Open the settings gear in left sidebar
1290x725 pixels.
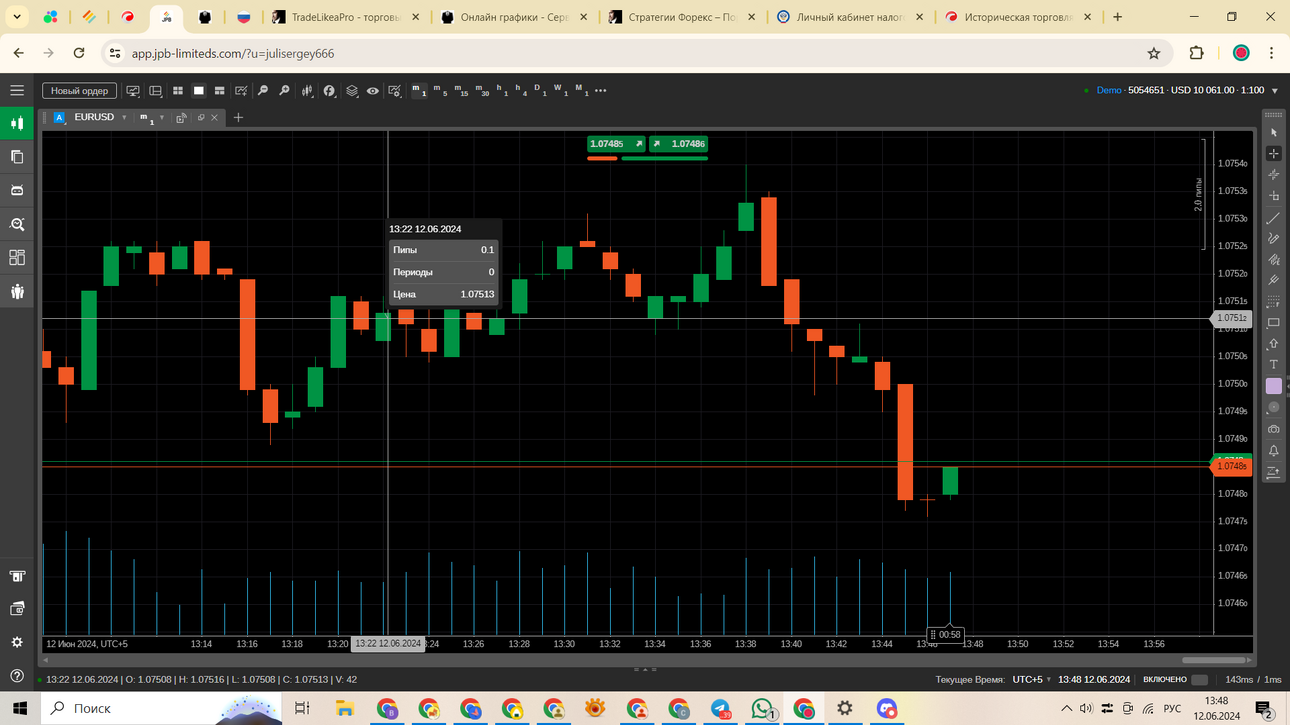[17, 642]
